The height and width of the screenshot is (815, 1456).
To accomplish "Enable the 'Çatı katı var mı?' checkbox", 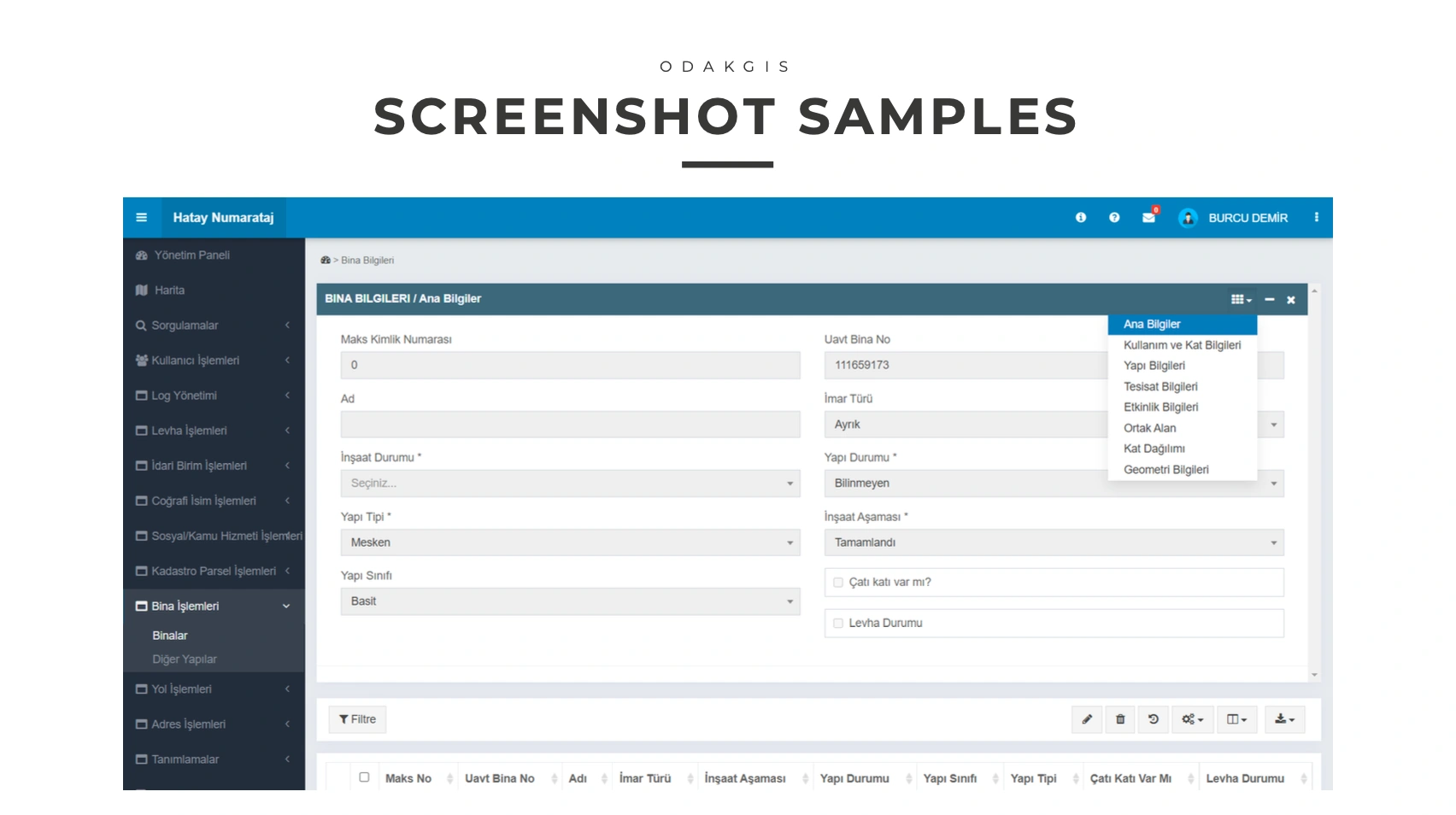I will [x=838, y=583].
